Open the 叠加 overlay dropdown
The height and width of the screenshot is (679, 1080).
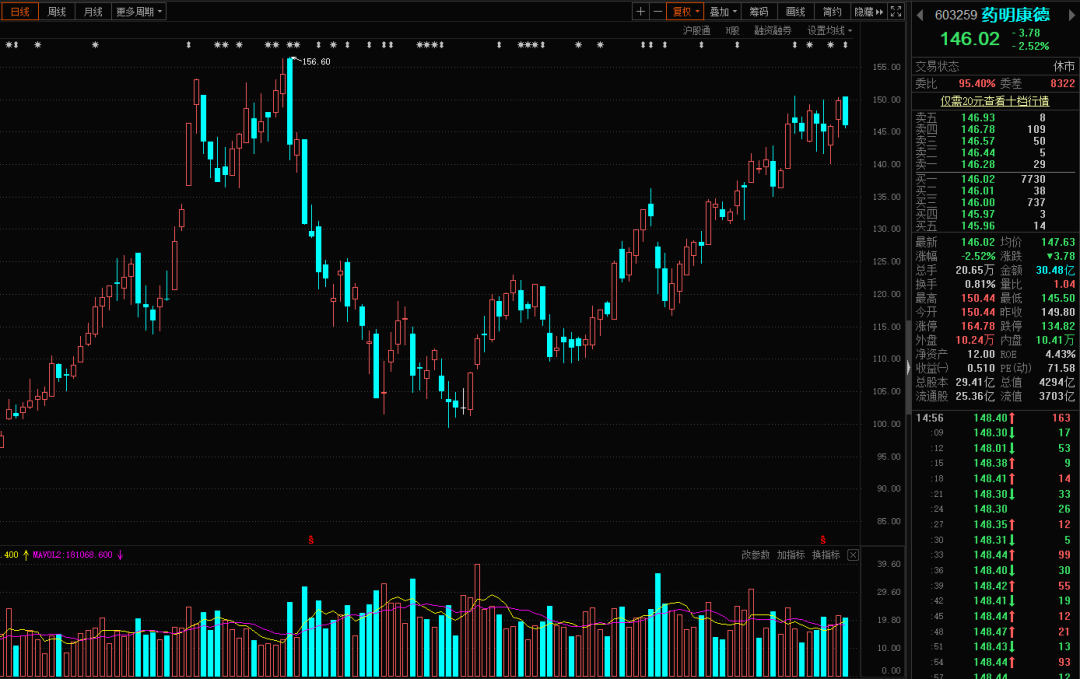coord(723,12)
